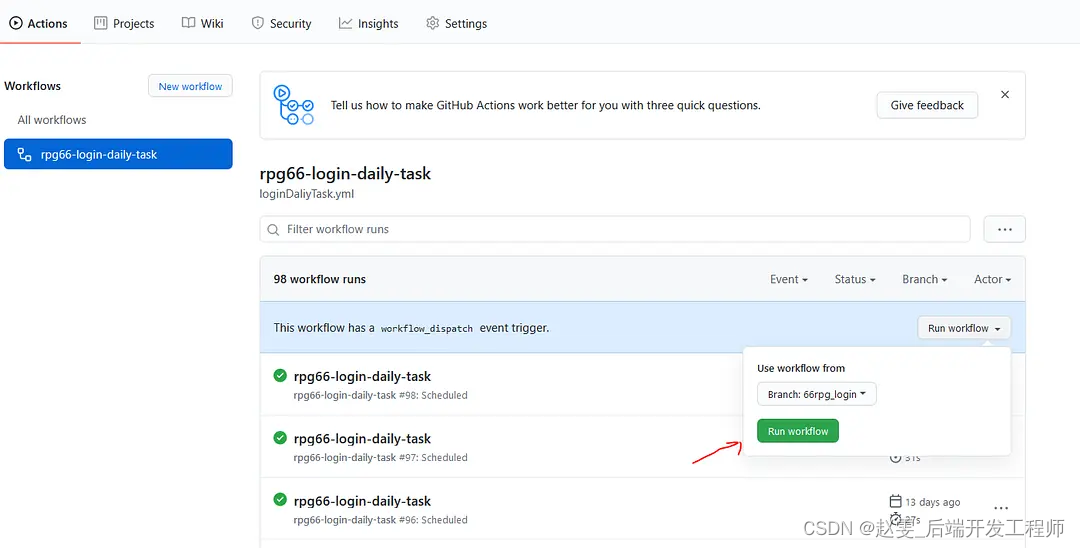Click the Settings gear icon
1080x548 pixels.
tap(433, 23)
